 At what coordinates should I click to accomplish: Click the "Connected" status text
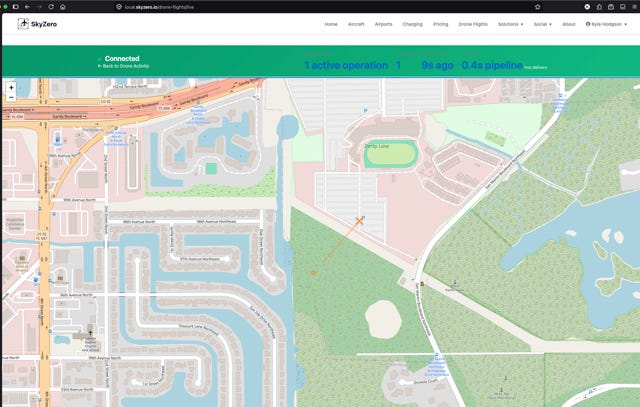[122, 58]
